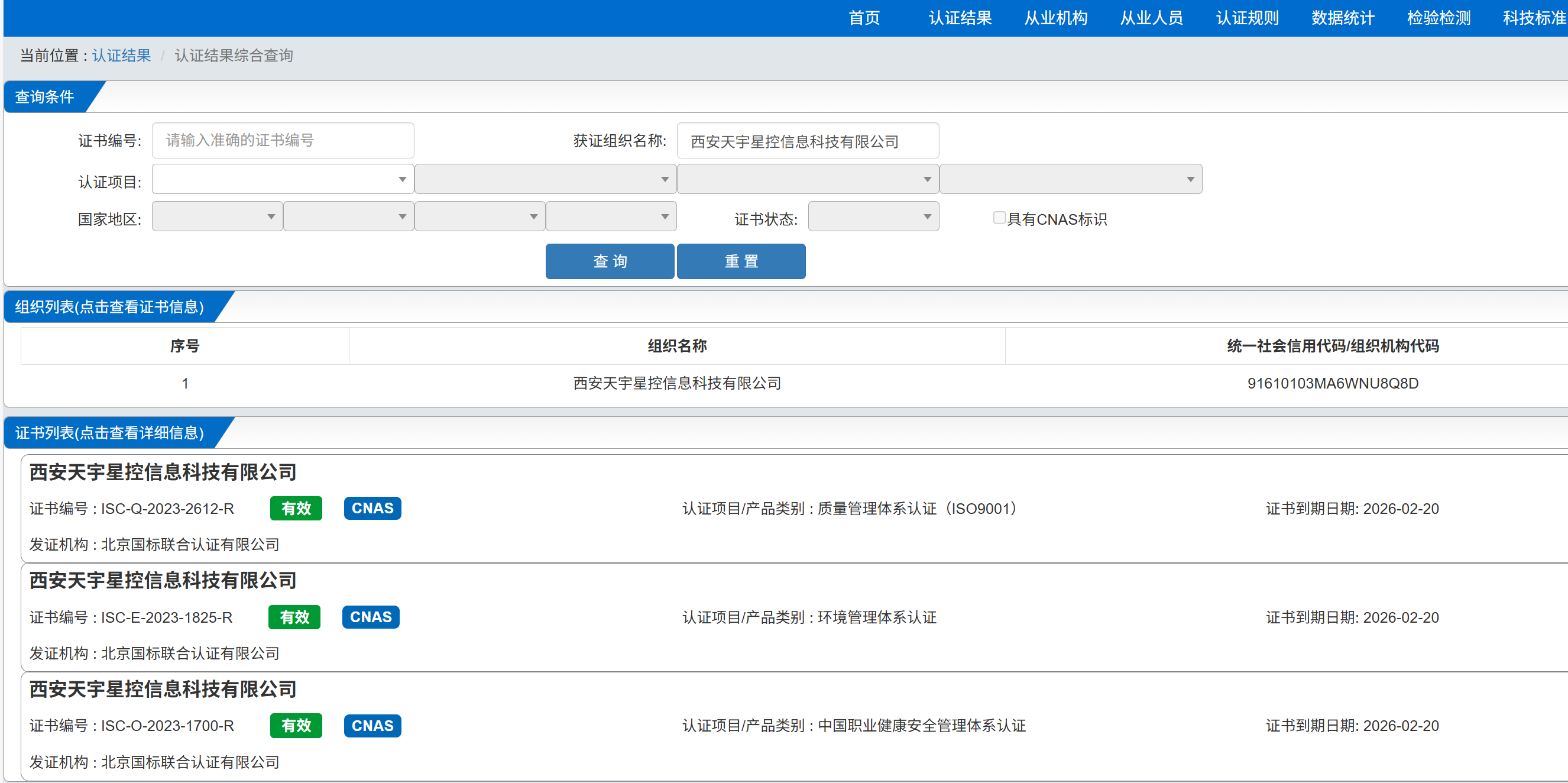The height and width of the screenshot is (783, 1568).
Task: Focus the 证书编号 input field
Action: (283, 141)
